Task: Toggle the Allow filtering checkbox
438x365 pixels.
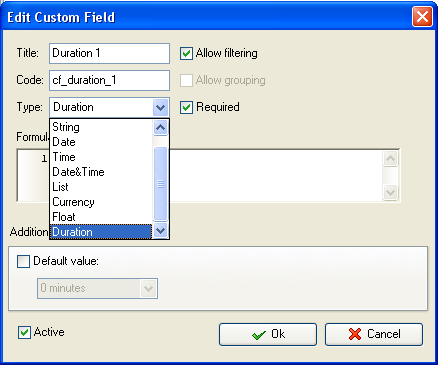Action: click(186, 53)
